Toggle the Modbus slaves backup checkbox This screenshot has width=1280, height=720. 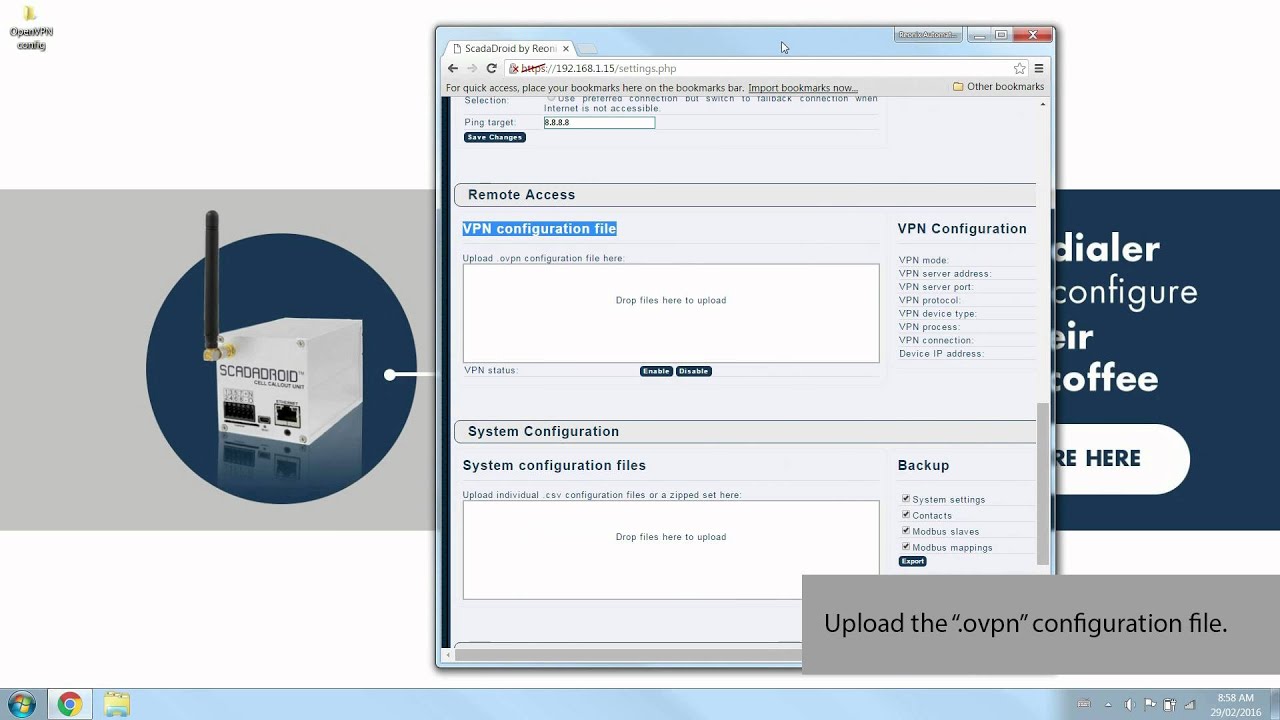click(x=906, y=530)
